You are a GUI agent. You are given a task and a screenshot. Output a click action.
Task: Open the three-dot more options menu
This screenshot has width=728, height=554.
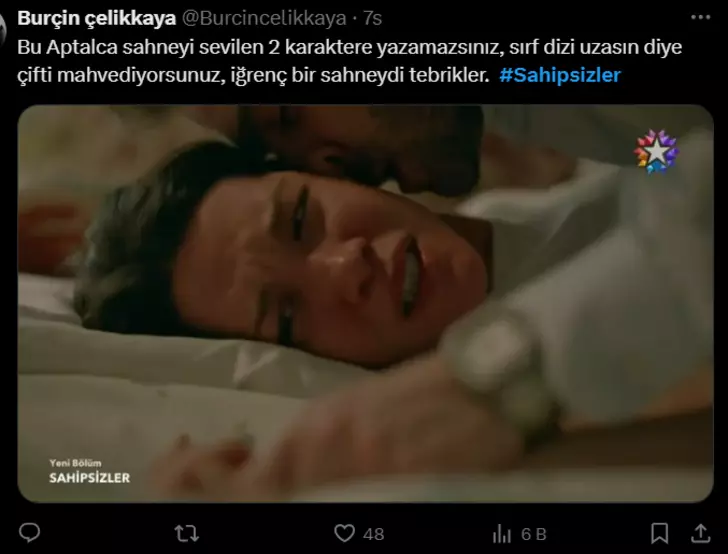coord(701,18)
